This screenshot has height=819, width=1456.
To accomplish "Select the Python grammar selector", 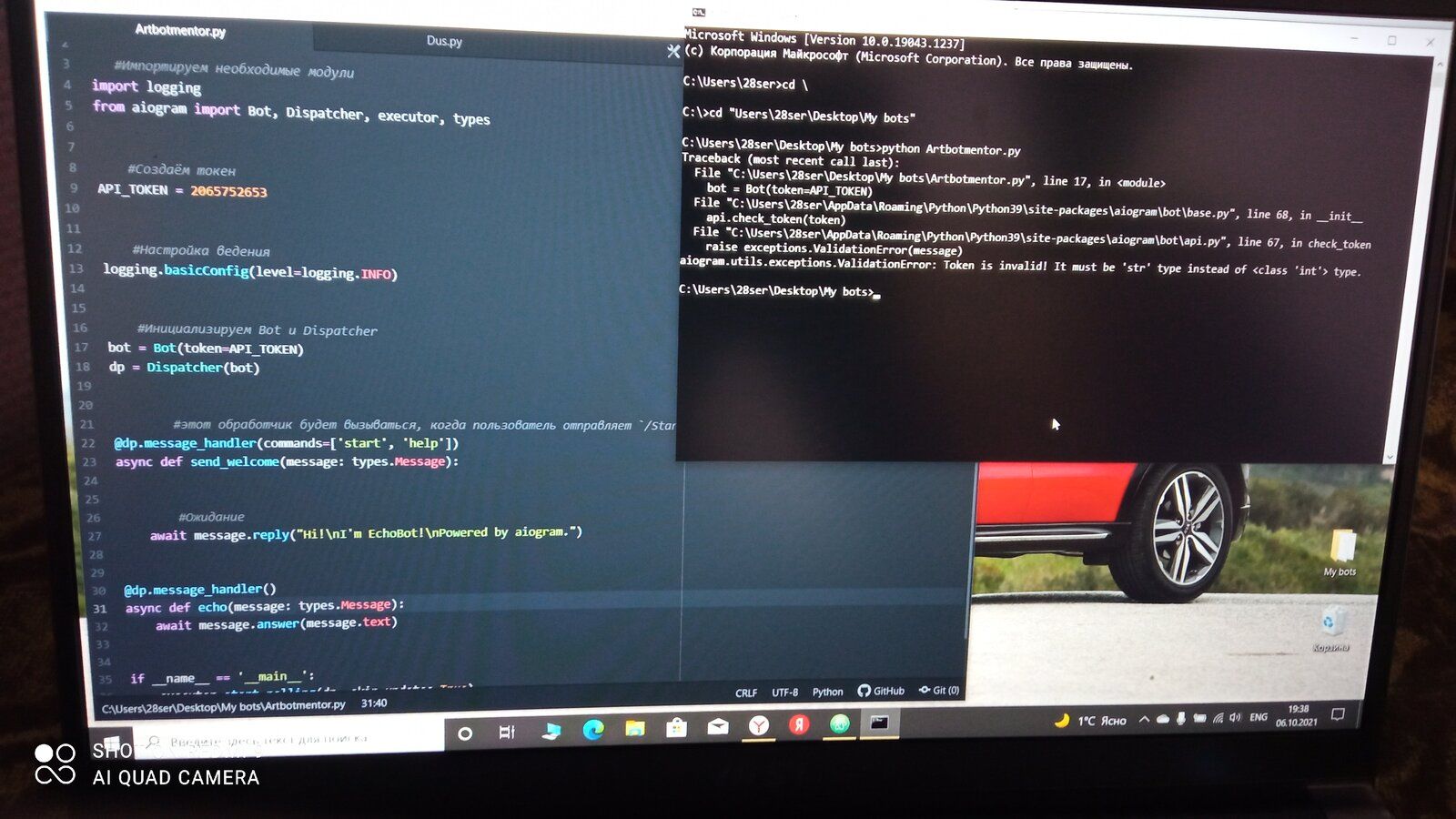I will click(827, 692).
